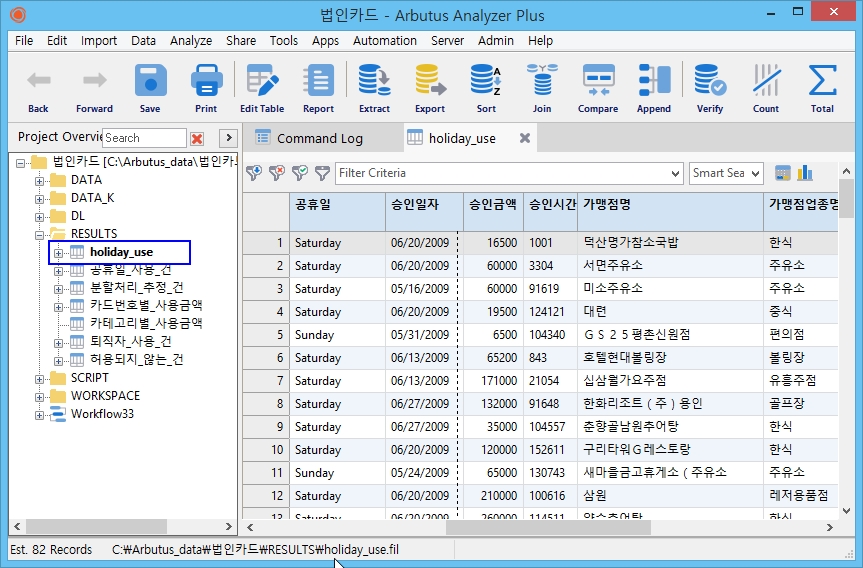Open the Edit Table tool
The width and height of the screenshot is (863, 568).
pos(262,81)
